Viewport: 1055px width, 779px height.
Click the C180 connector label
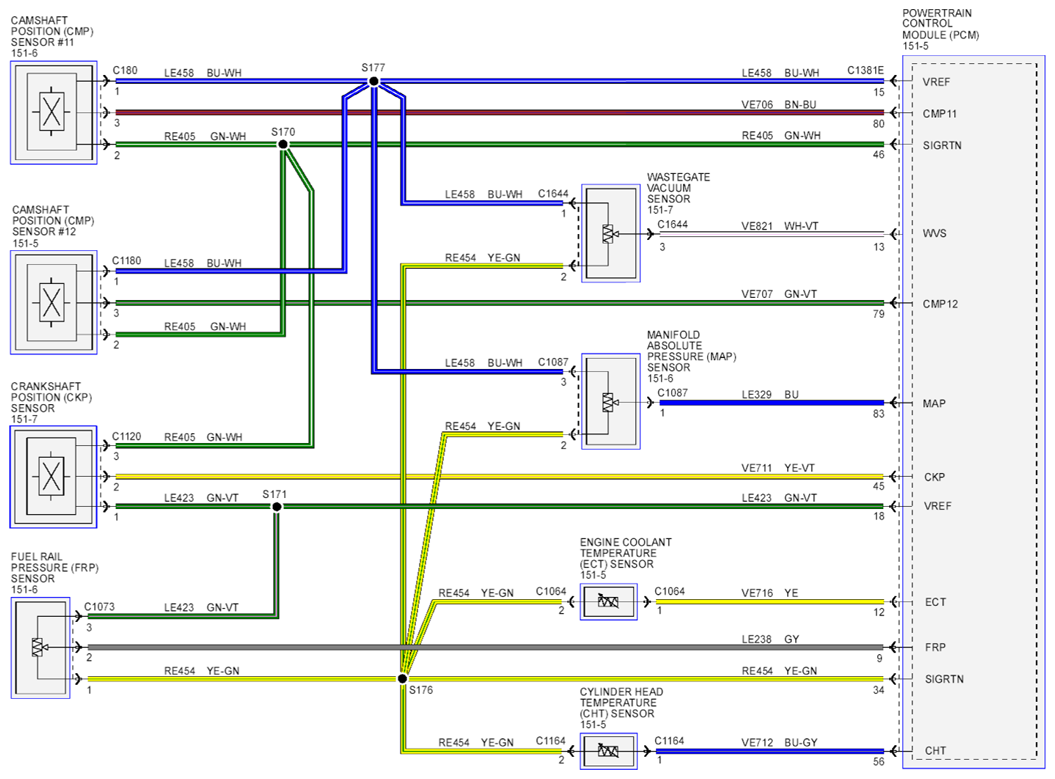[125, 70]
